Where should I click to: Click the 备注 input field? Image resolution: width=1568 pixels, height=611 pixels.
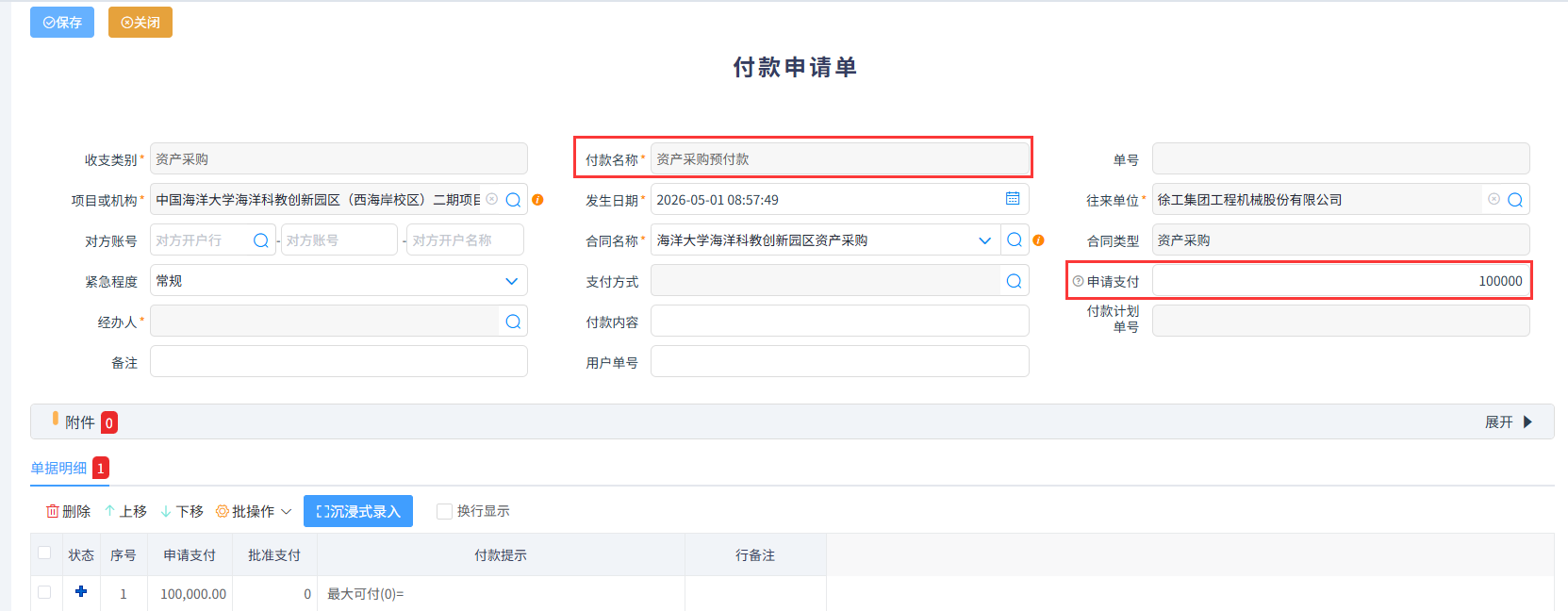click(x=338, y=362)
